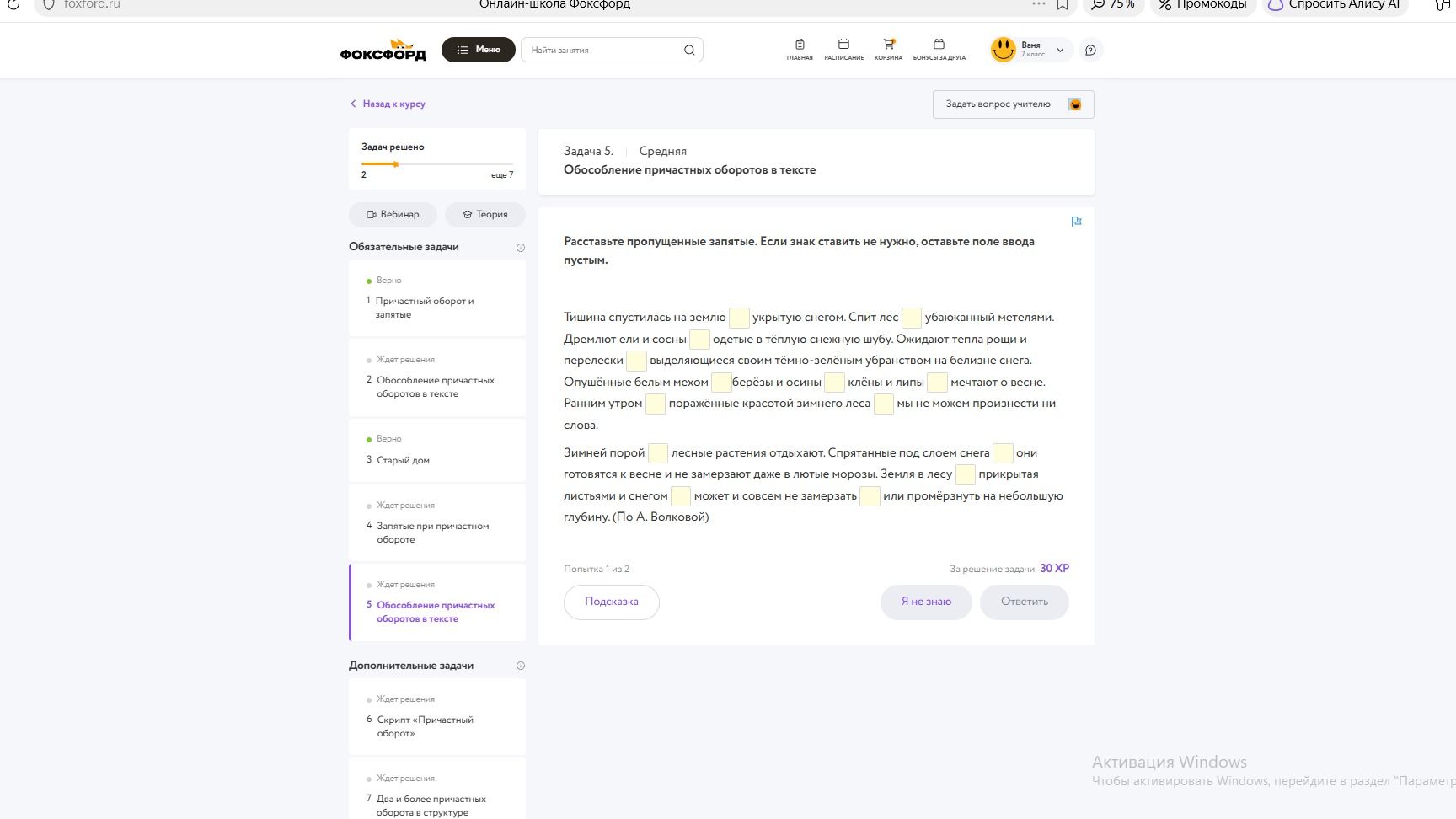This screenshot has width=1456, height=819.
Task: Click the help chat icon in header
Action: point(1090,51)
